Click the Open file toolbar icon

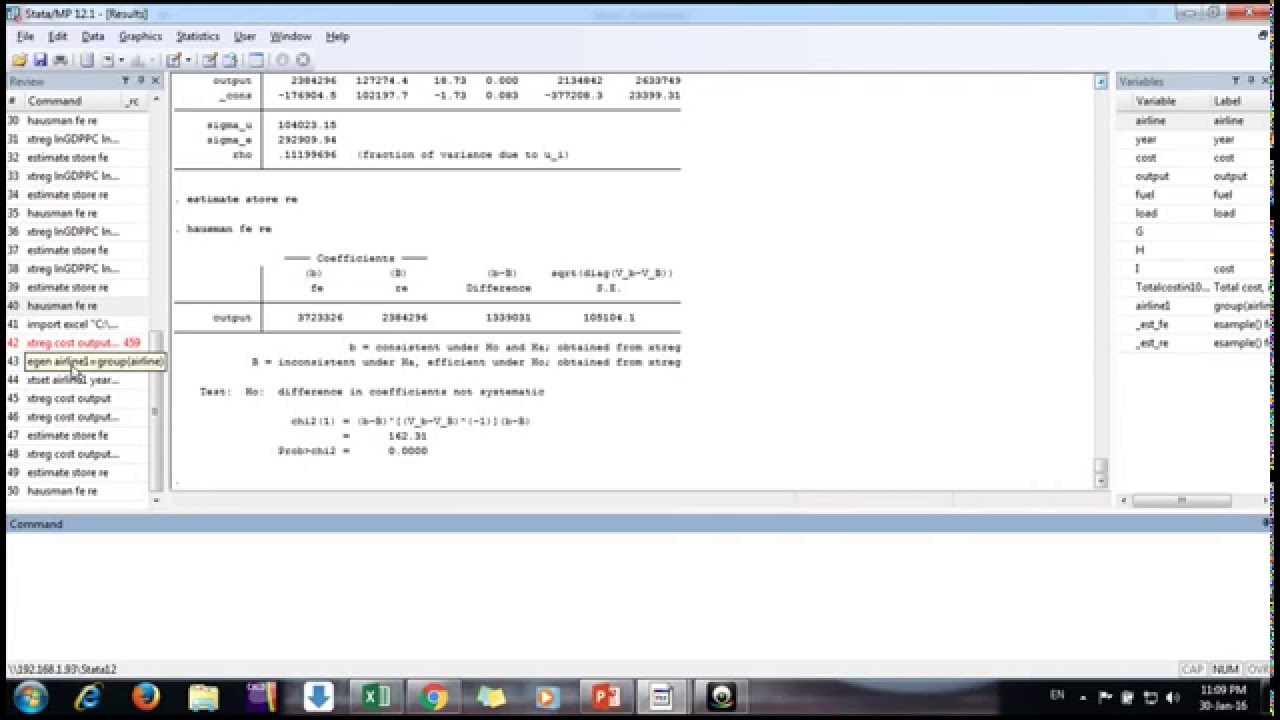coord(19,60)
